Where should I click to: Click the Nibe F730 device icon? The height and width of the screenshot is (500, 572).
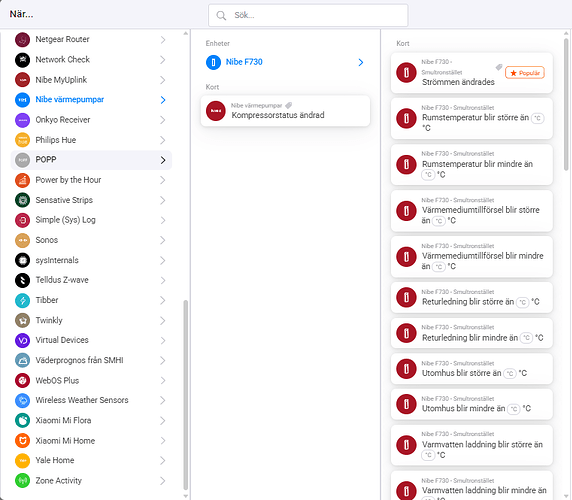213,62
